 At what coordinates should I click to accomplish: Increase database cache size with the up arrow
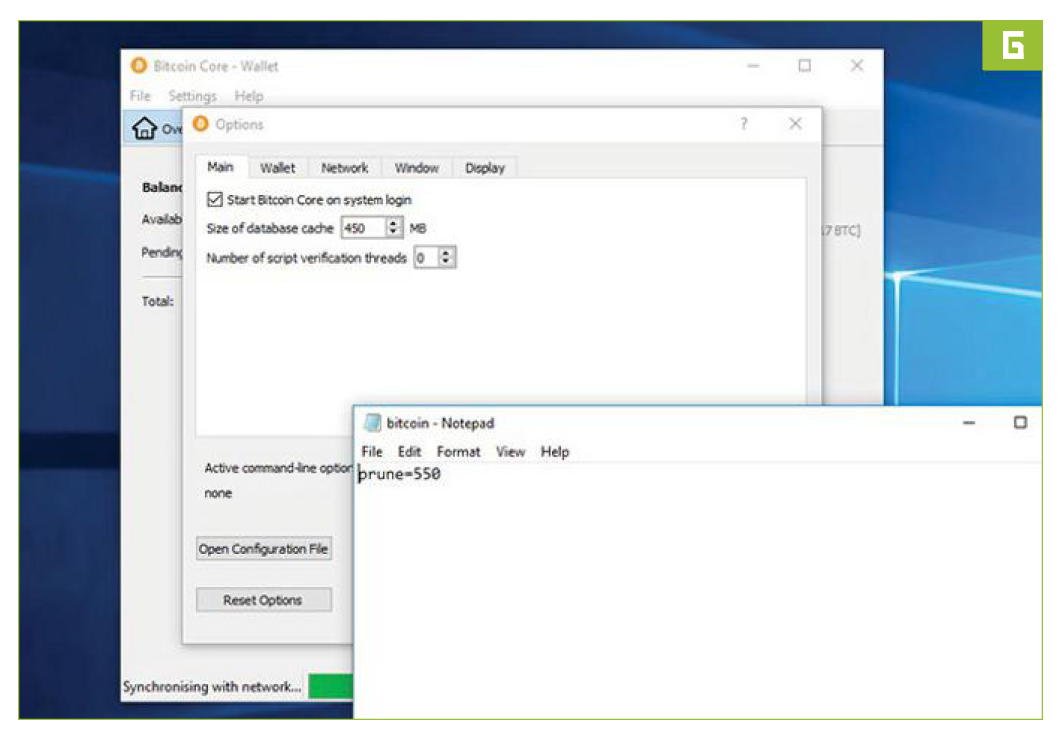click(393, 223)
